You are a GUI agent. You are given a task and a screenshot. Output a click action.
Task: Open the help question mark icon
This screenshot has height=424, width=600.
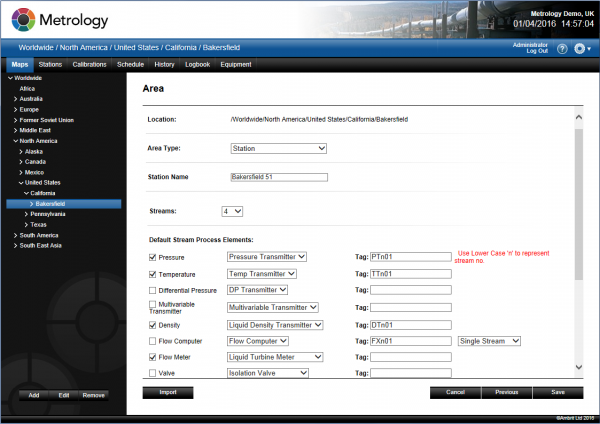tap(562, 49)
